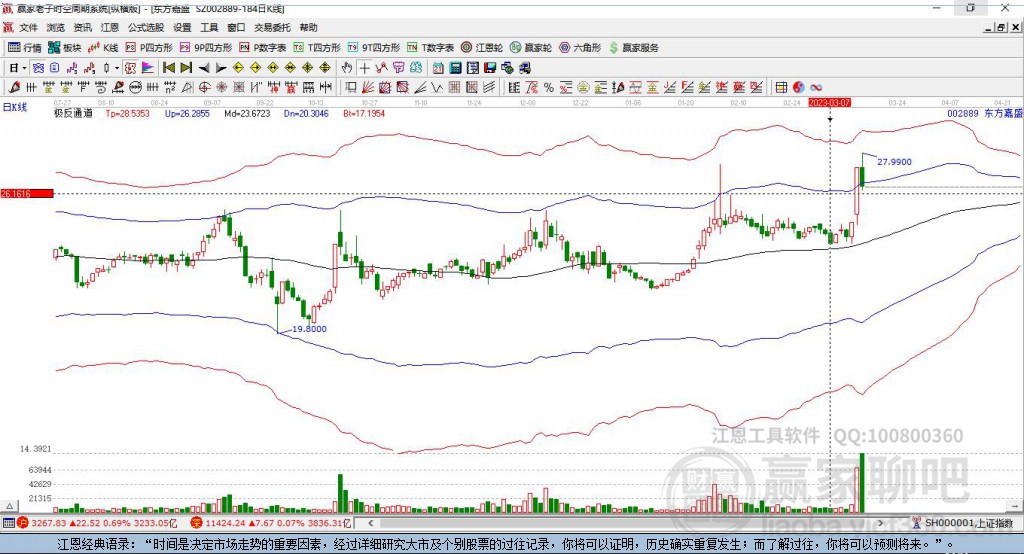Click the Up=26.2855 value

pyautogui.click(x=187, y=113)
